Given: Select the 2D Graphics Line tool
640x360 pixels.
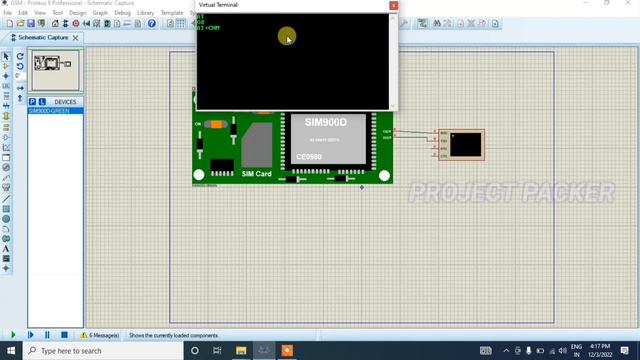Looking at the screenshot, I should coord(6,199).
